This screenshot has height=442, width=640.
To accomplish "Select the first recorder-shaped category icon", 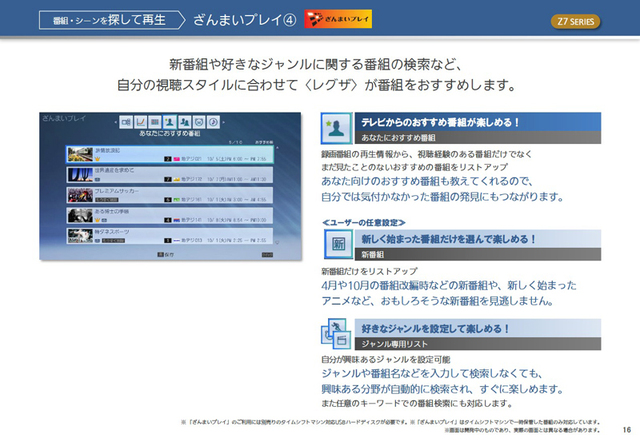I will click(x=126, y=122).
